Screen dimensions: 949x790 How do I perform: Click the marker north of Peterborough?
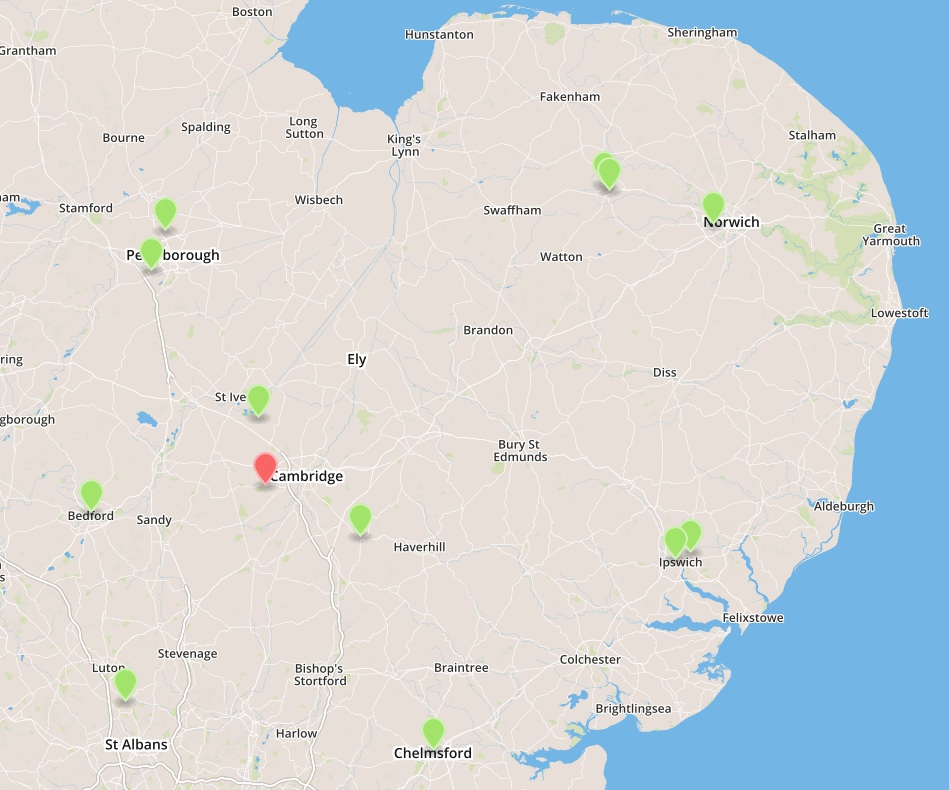(x=165, y=213)
